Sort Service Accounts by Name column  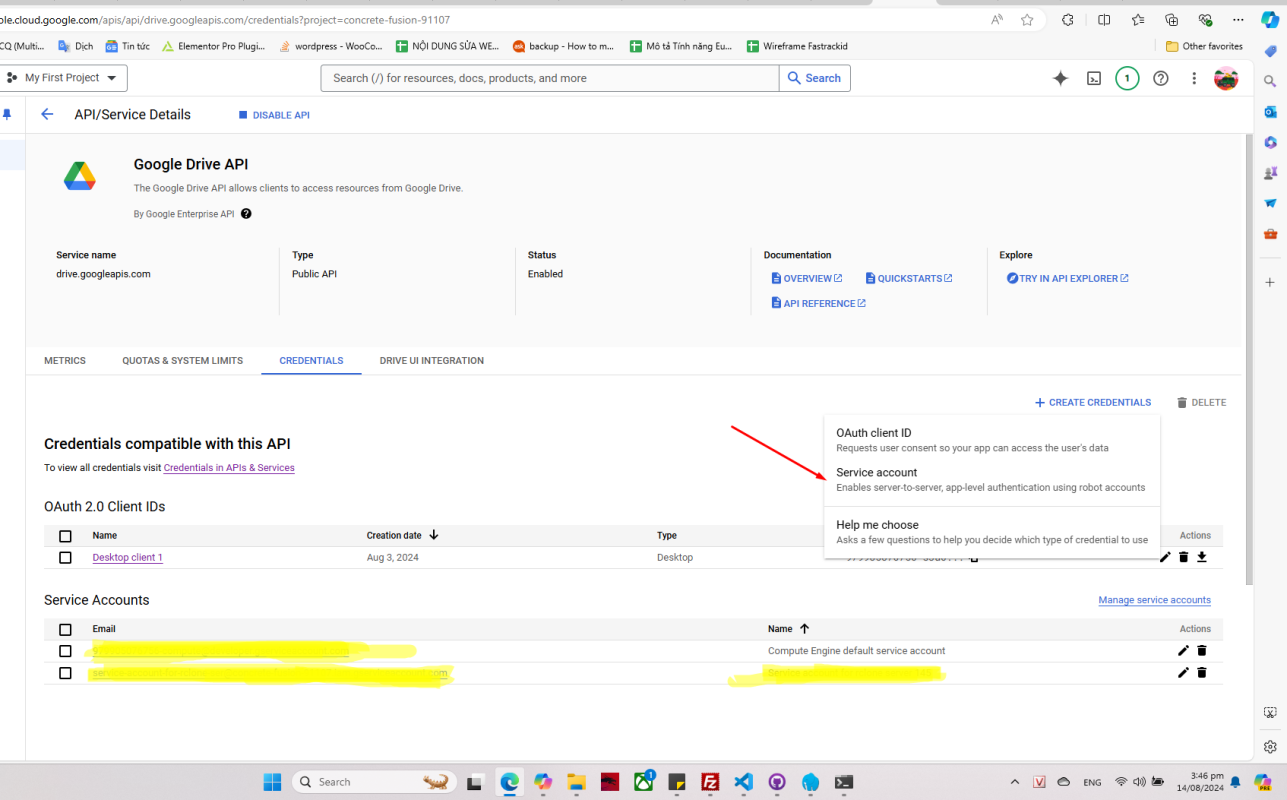click(804, 628)
